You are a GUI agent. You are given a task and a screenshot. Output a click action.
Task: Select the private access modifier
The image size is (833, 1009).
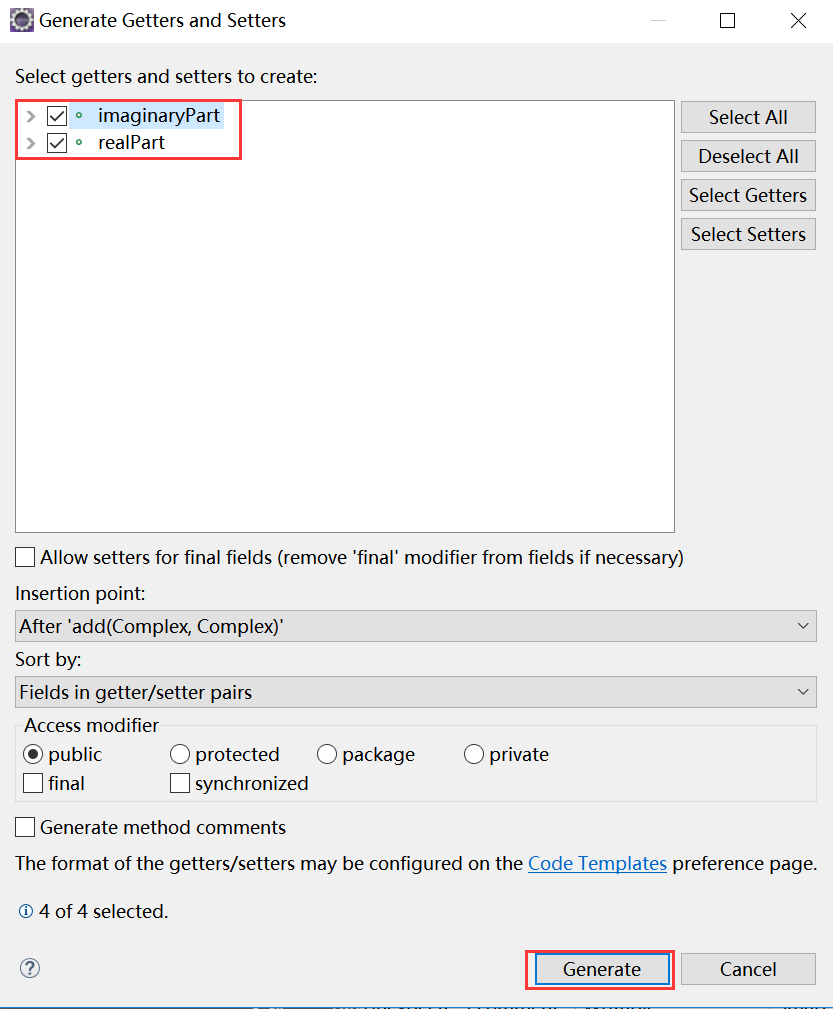[x=473, y=754]
